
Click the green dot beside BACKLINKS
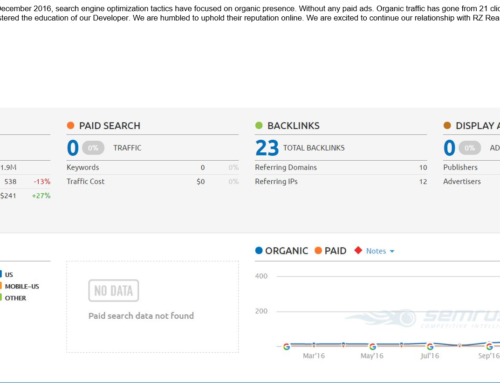click(x=259, y=125)
